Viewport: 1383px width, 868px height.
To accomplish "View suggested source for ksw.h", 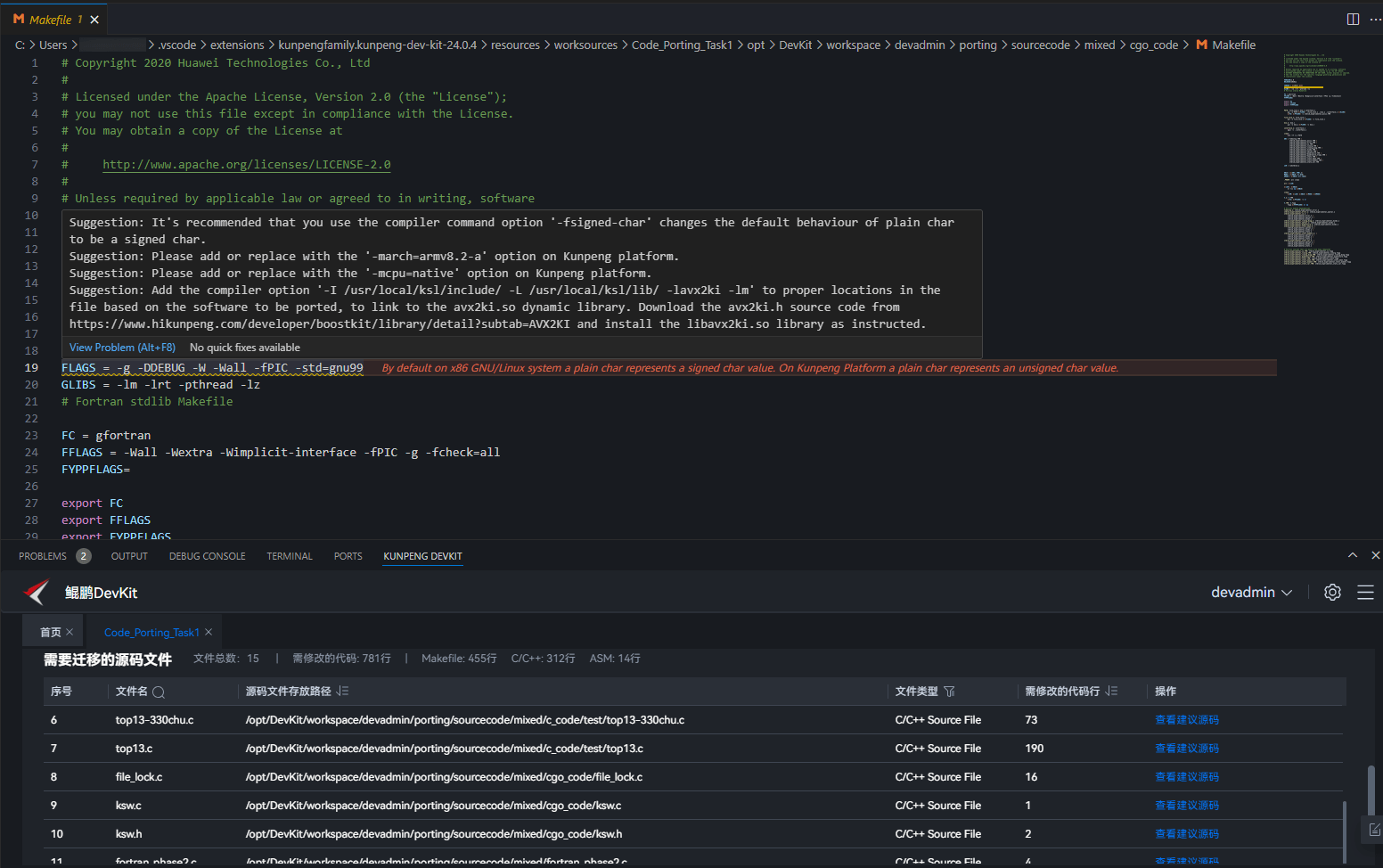I will pyautogui.click(x=1187, y=834).
